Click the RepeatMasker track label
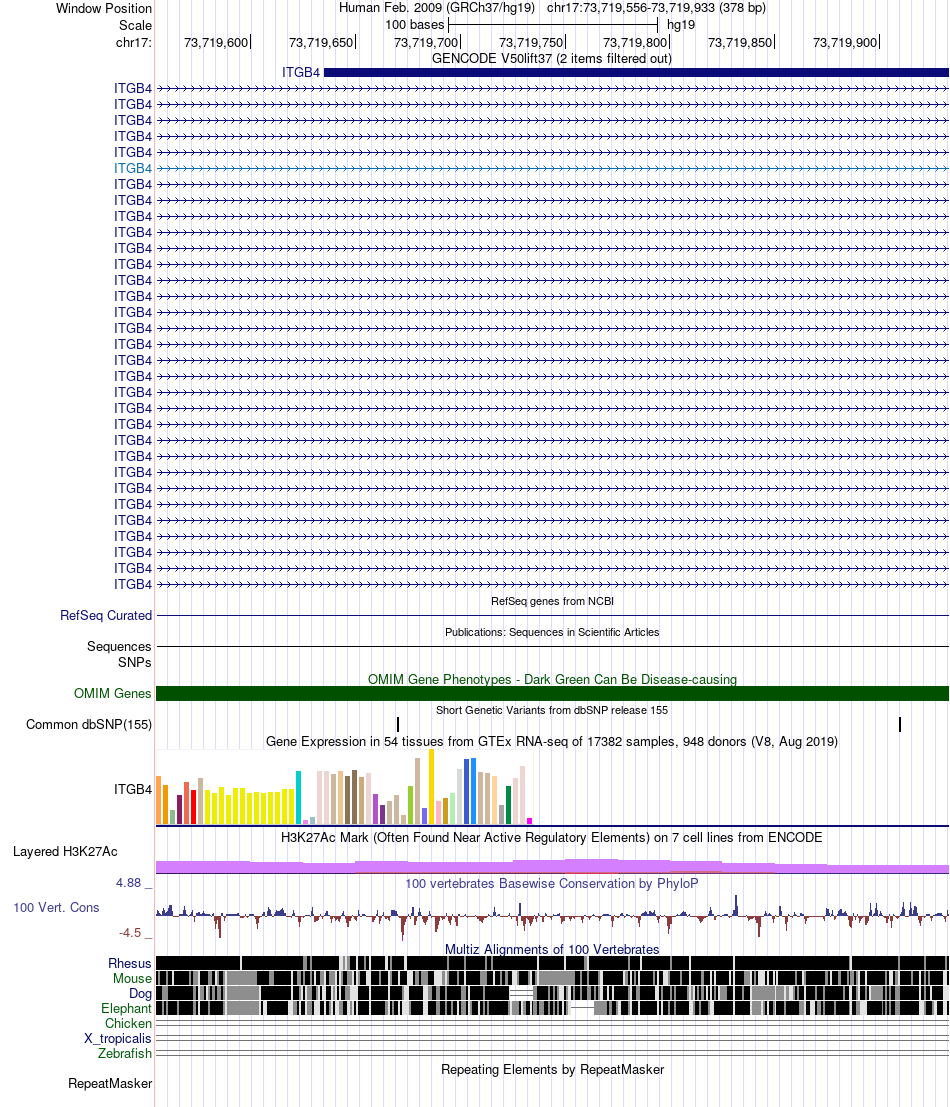Image resolution: width=950 pixels, height=1107 pixels. pyautogui.click(x=110, y=1083)
